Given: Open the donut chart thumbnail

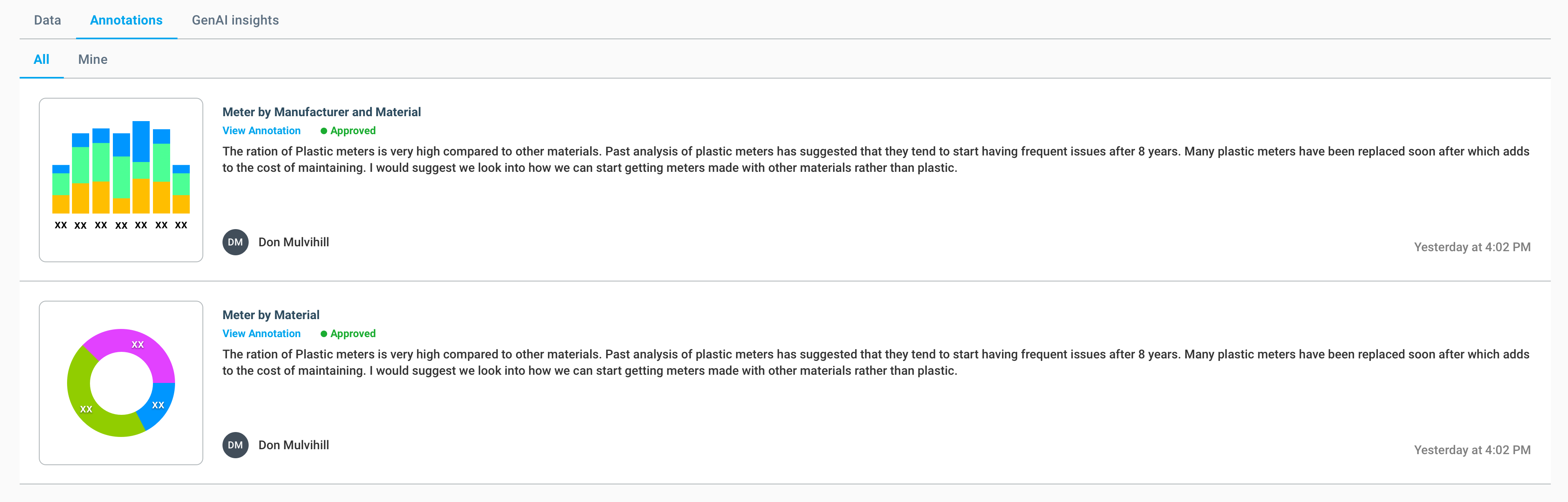Looking at the screenshot, I should tap(121, 383).
